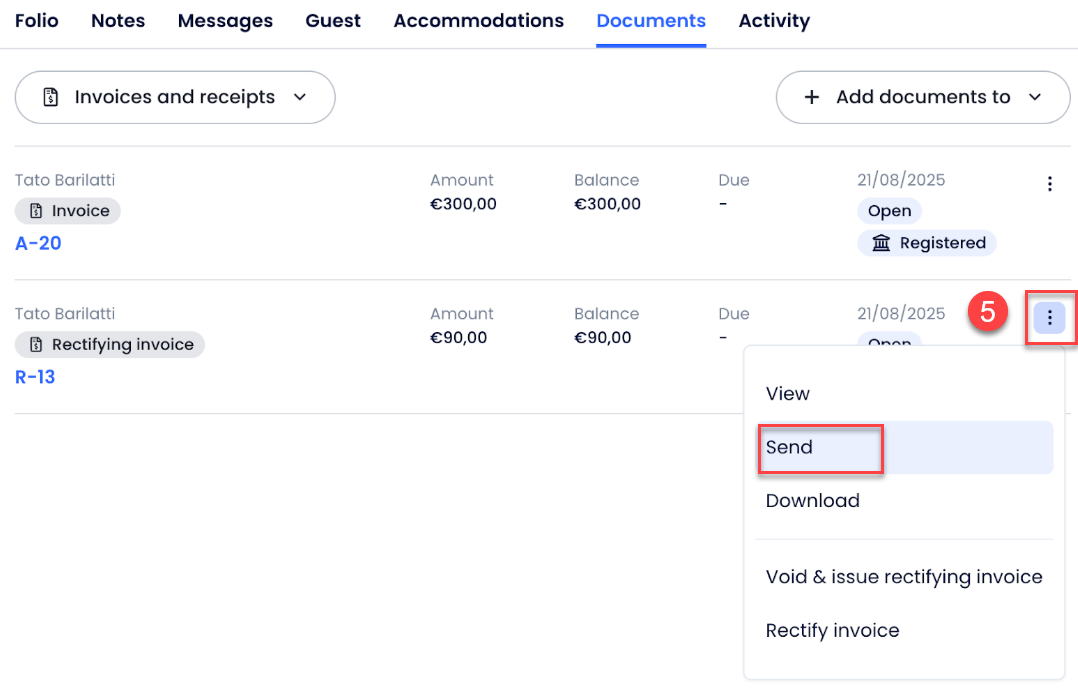
Task: Click the Rectifying invoice badge icon
Action: coord(36,345)
